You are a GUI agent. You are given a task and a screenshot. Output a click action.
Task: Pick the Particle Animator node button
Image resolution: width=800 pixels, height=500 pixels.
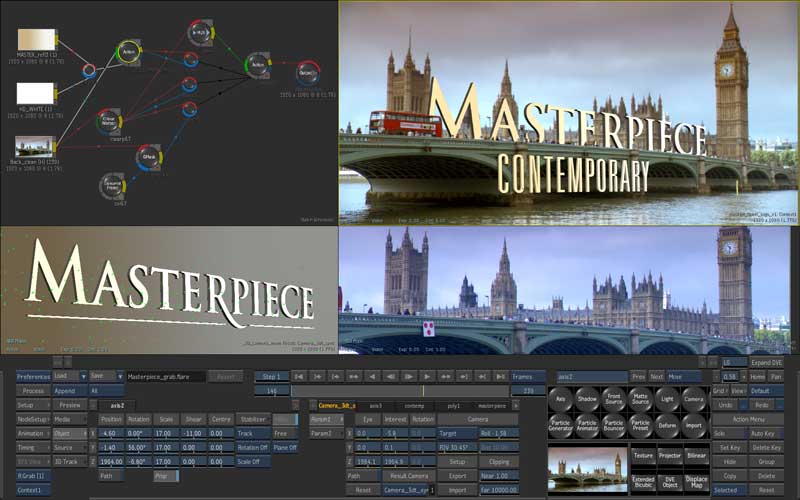[x=587, y=426]
